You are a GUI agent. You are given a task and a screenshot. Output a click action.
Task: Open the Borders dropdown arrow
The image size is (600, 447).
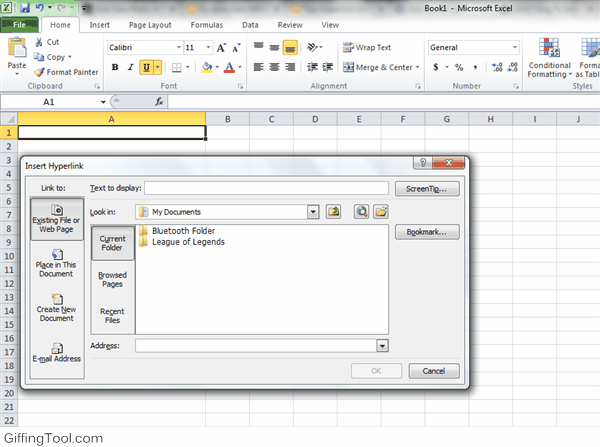pyautogui.click(x=188, y=67)
